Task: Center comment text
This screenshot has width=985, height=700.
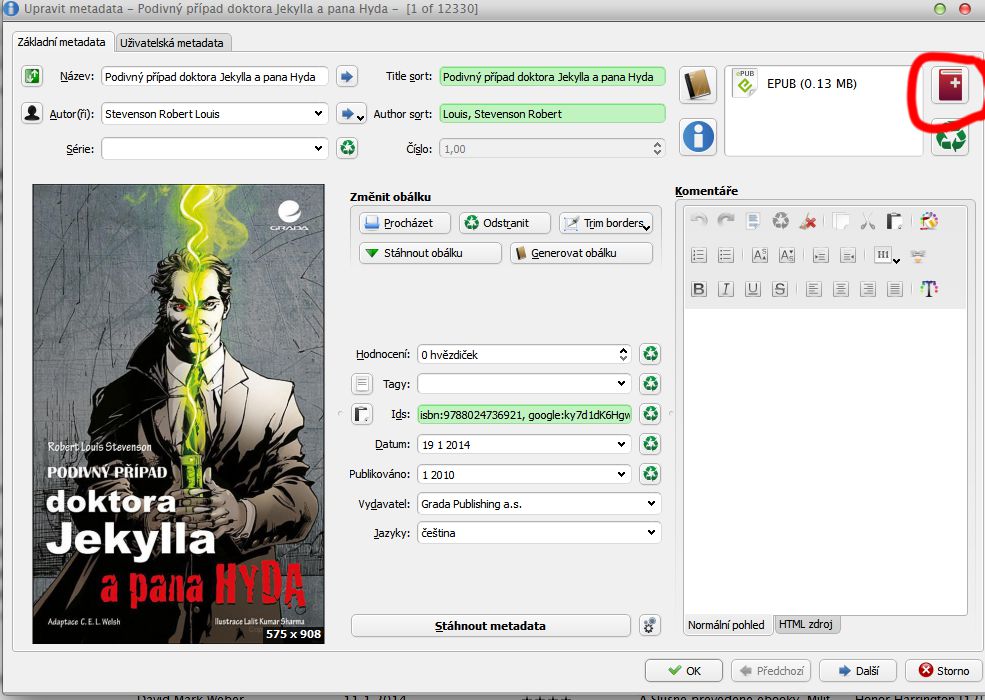Action: point(841,288)
